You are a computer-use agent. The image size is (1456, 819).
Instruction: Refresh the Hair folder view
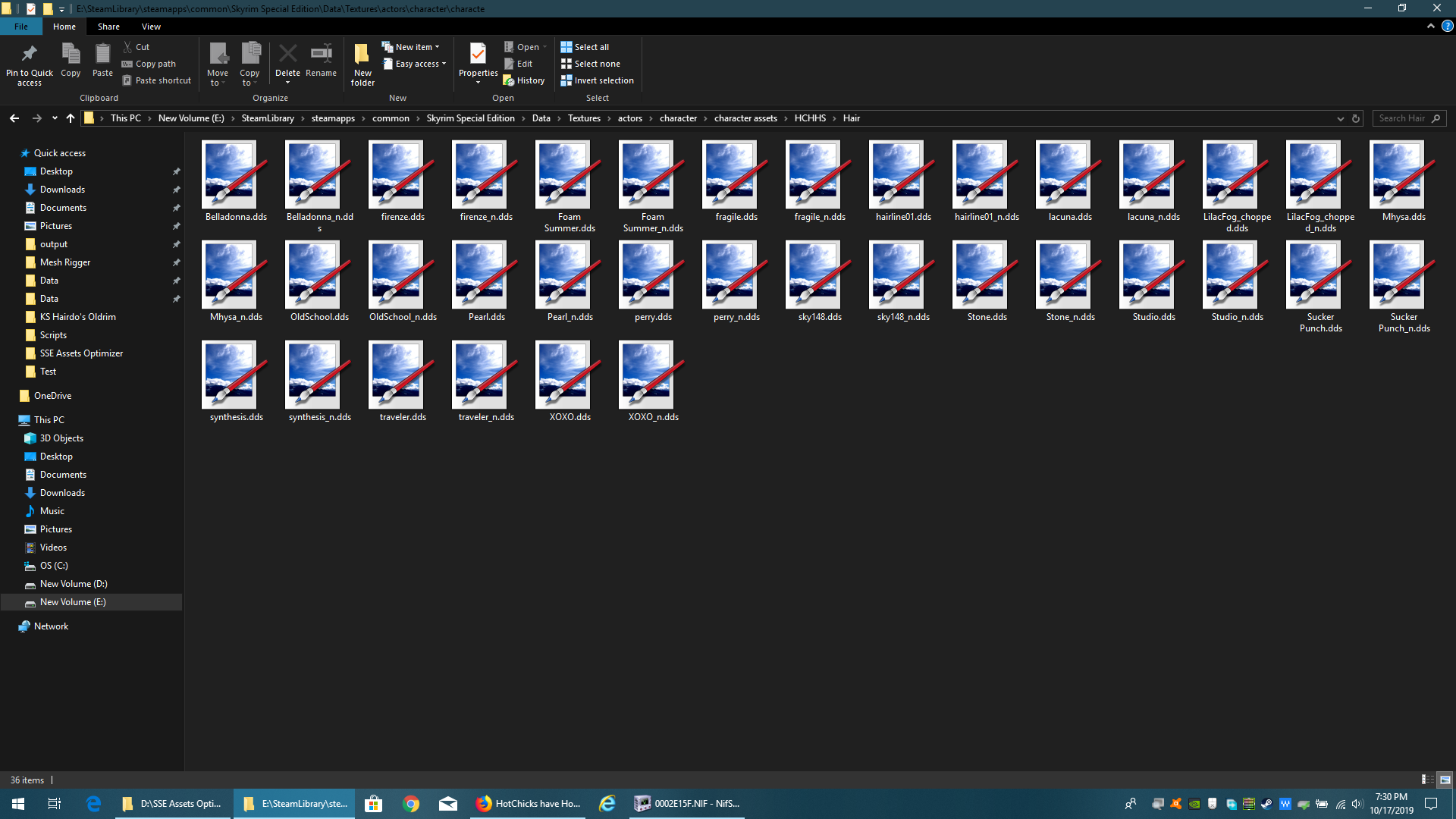[x=1356, y=118]
